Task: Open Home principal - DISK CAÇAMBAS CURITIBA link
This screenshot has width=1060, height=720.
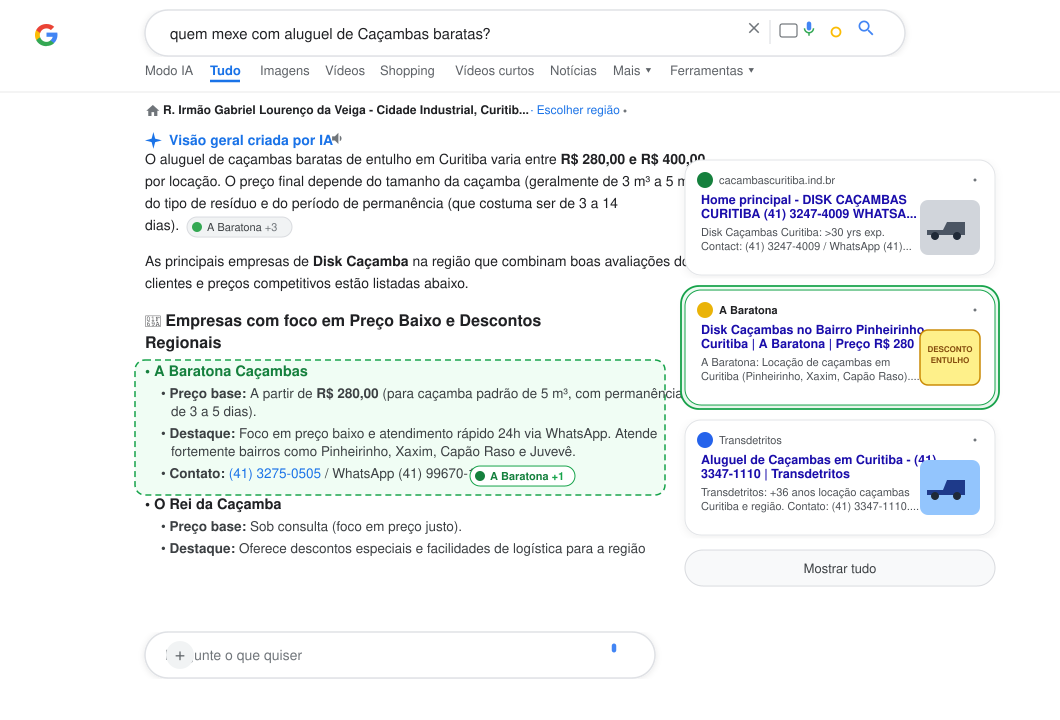Action: point(809,207)
